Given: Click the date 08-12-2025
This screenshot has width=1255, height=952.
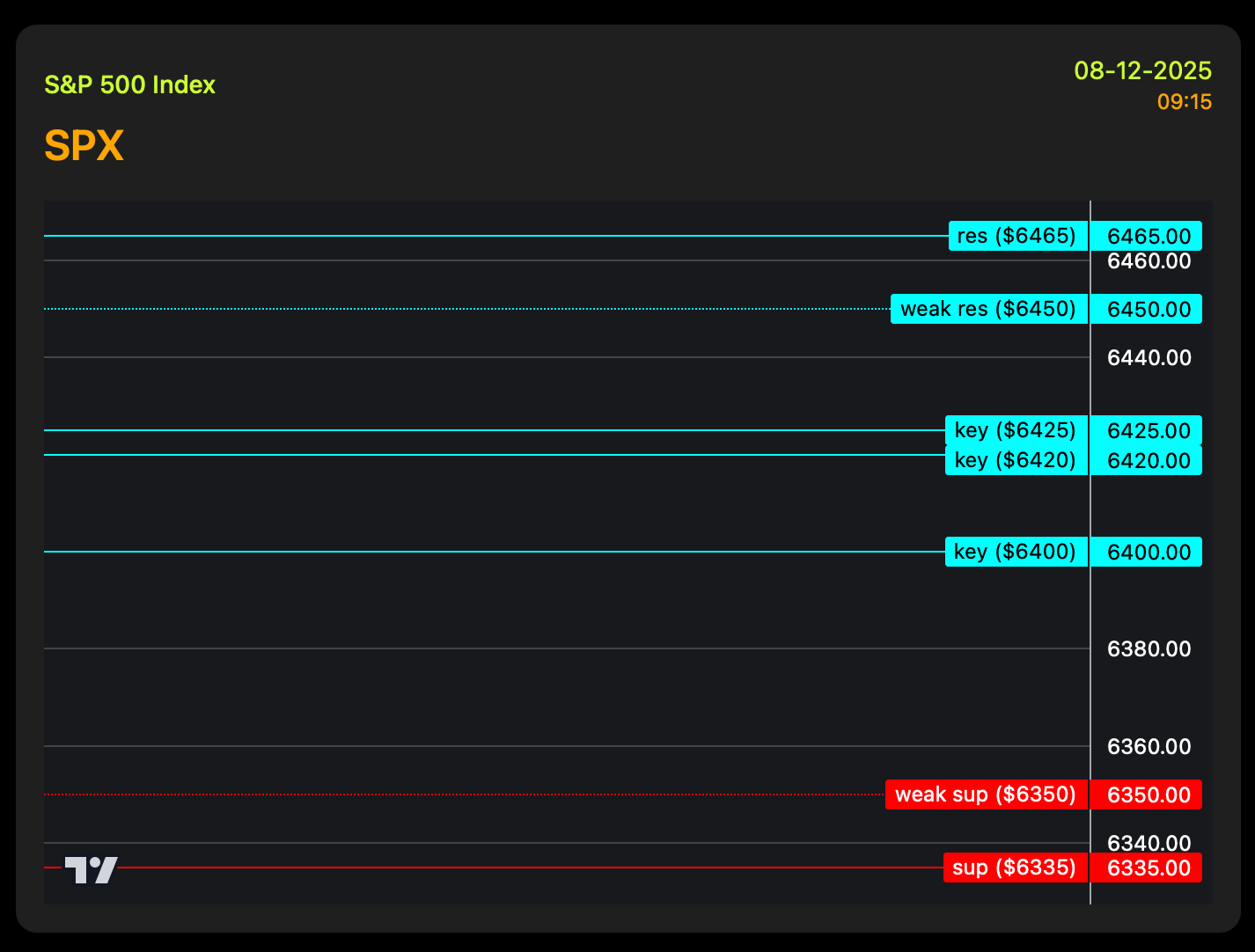Looking at the screenshot, I should point(1143,70).
